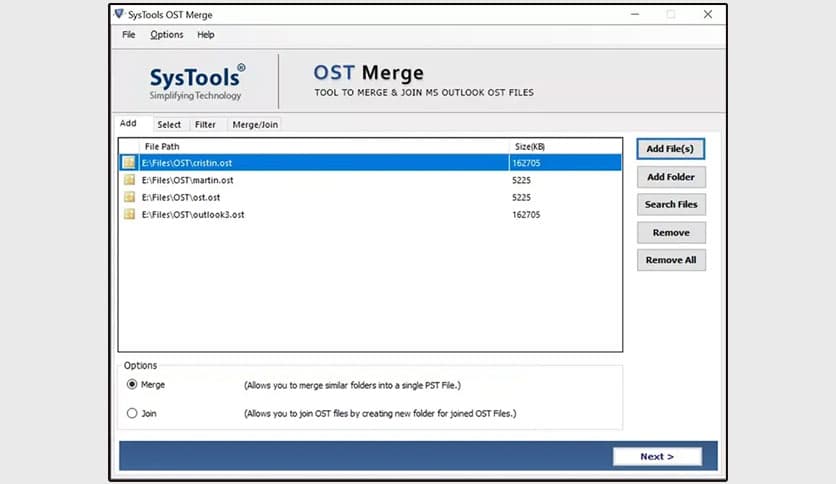The width and height of the screenshot is (836, 484).
Task: Select the E:\Files\OST\ost.ost row
Action: [370, 197]
